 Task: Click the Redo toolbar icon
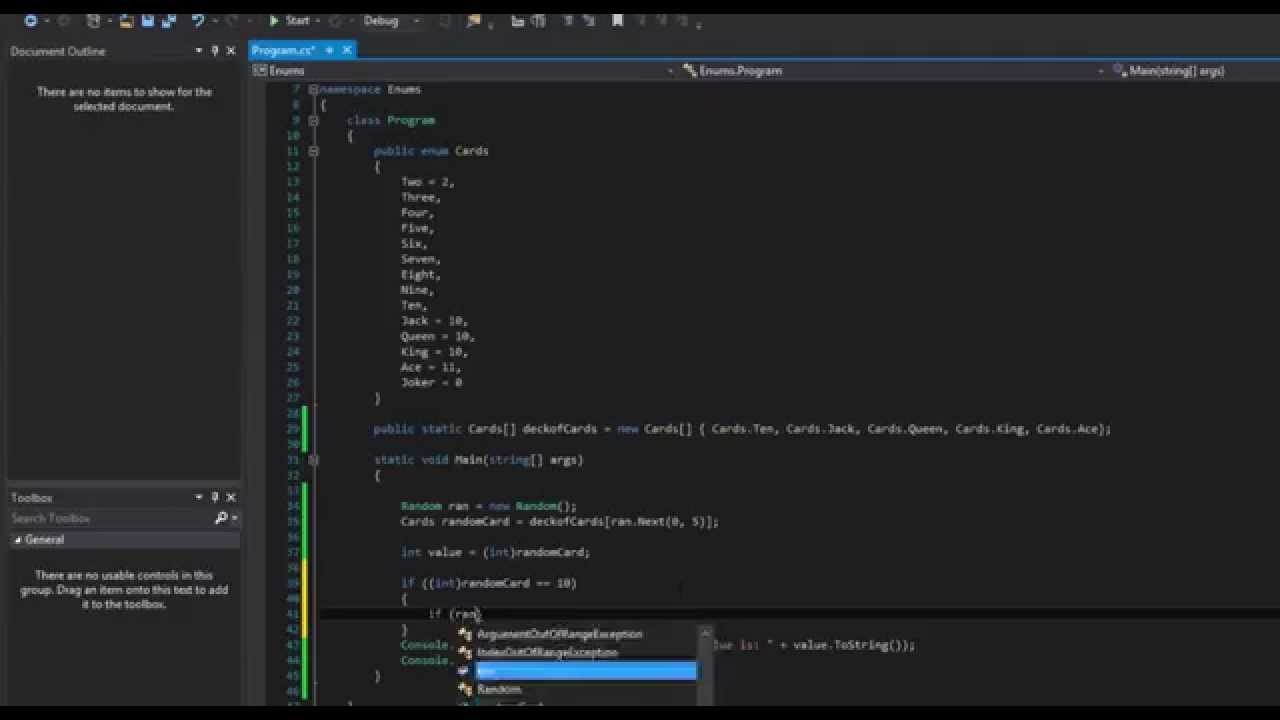pyautogui.click(x=231, y=20)
